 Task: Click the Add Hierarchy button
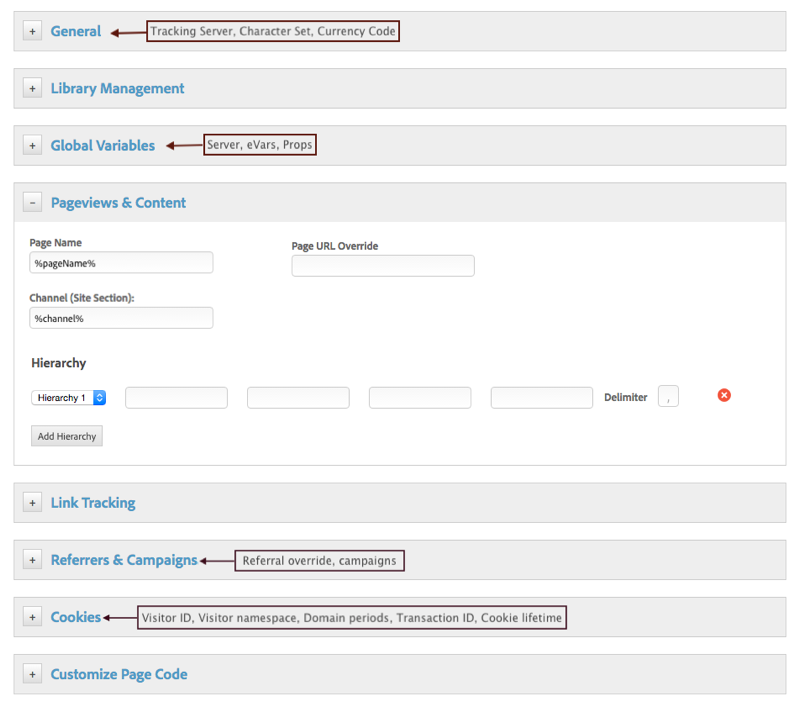66,435
